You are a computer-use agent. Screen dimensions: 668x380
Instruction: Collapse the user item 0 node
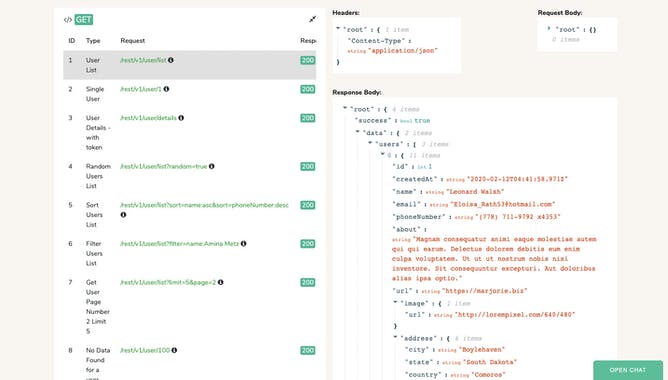pos(383,154)
